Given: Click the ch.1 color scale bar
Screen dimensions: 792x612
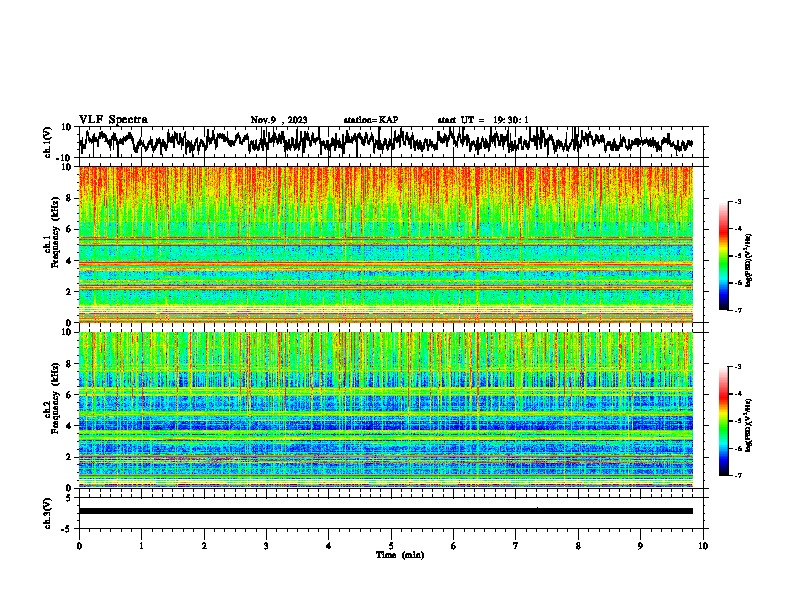Looking at the screenshot, I should 724,256.
